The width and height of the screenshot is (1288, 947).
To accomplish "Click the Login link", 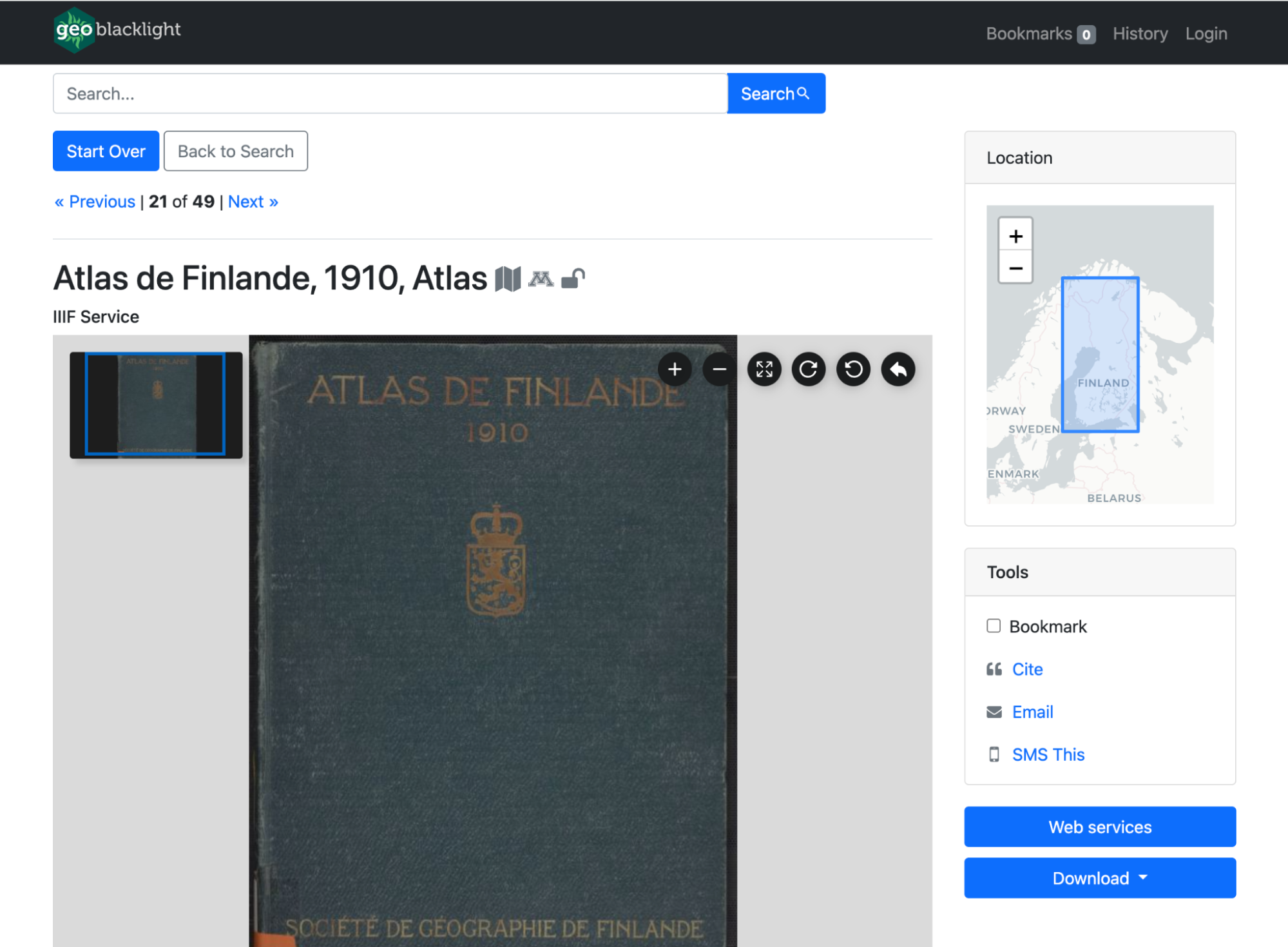I will pos(1206,34).
